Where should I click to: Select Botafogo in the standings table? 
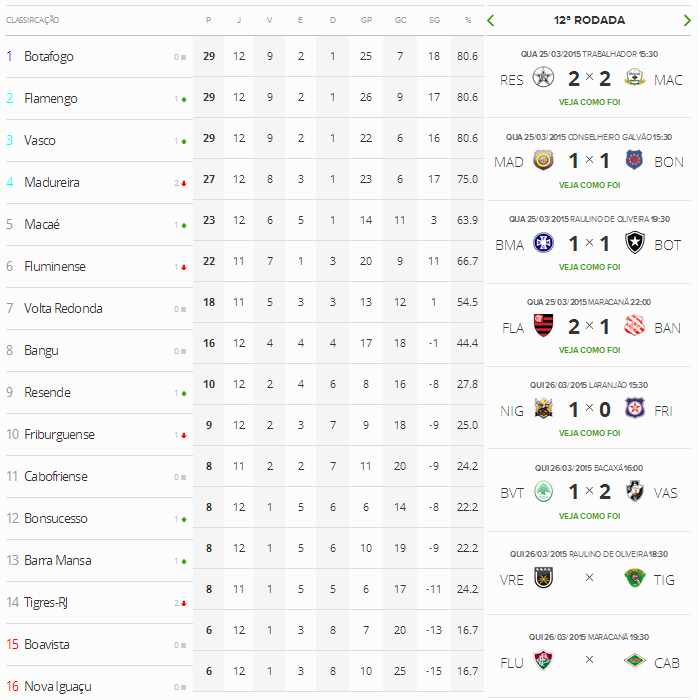49,57
